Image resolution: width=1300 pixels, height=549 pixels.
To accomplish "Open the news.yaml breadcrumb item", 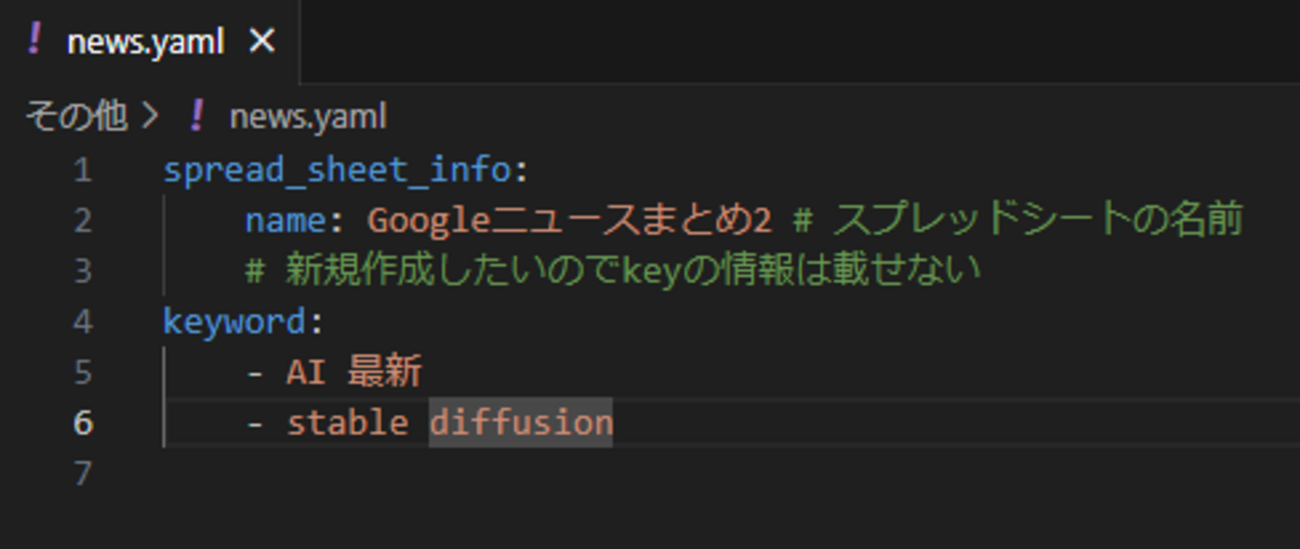I will pyautogui.click(x=307, y=117).
